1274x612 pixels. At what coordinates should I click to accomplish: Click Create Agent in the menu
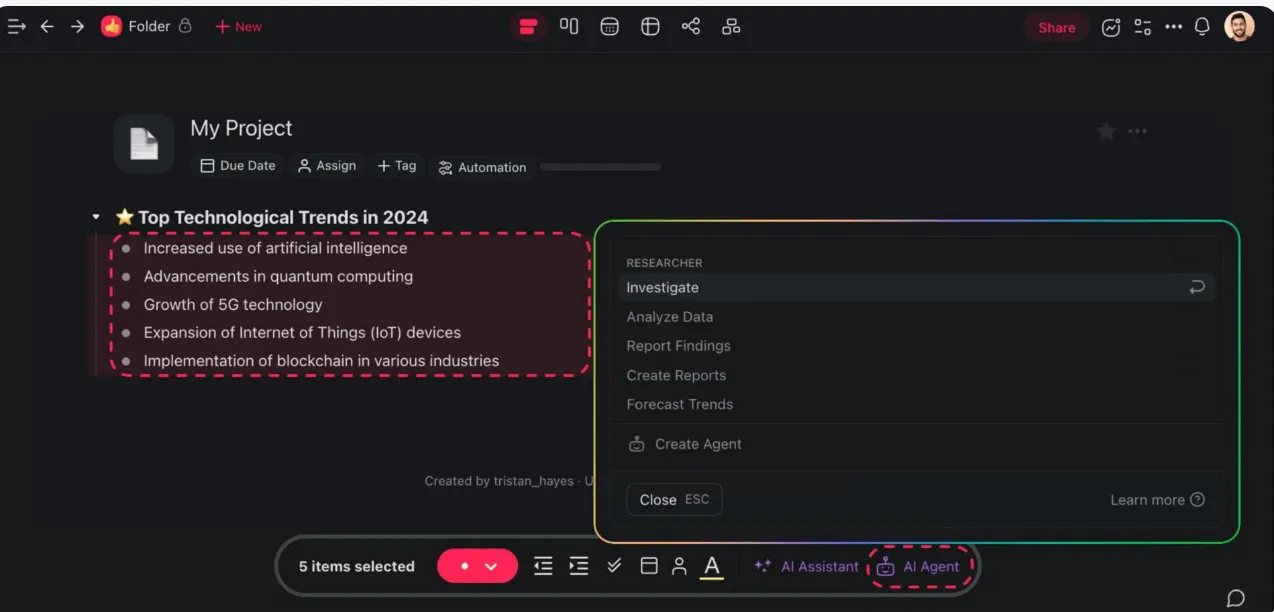685,444
